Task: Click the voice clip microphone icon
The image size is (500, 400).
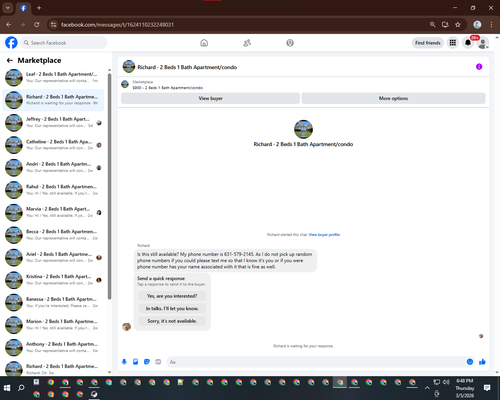Action: point(124,362)
